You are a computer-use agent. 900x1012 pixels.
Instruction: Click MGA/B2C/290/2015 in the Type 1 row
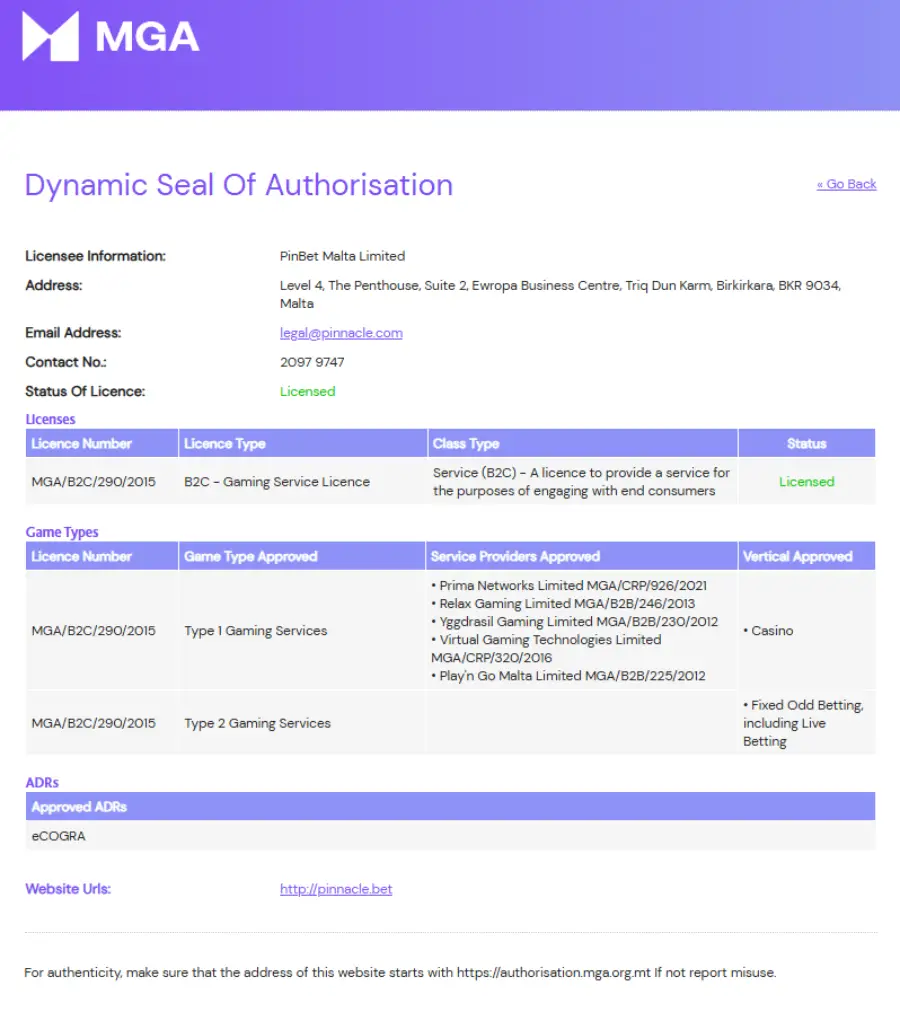pos(94,631)
